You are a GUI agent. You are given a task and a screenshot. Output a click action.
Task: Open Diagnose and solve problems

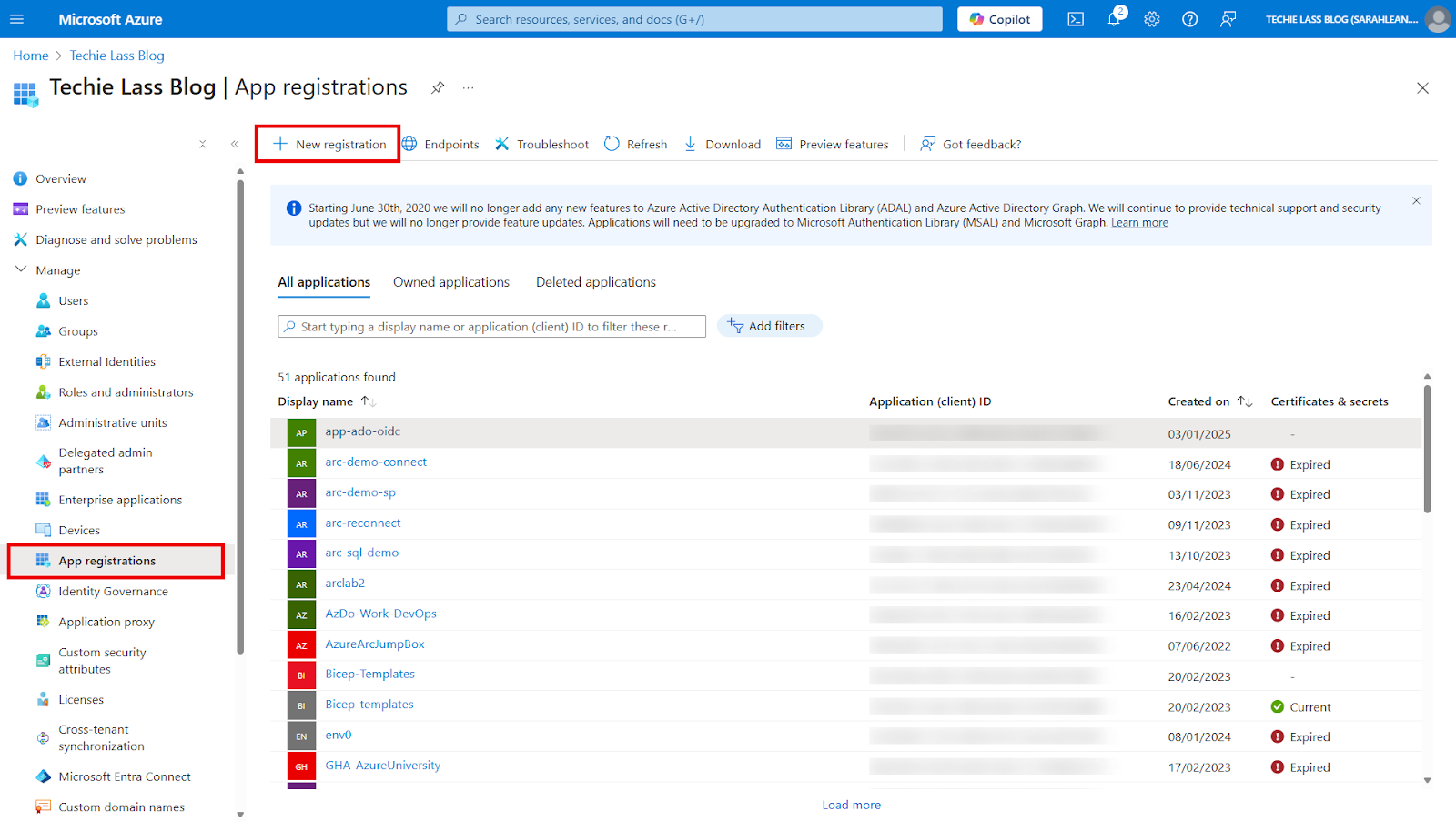[x=118, y=239]
